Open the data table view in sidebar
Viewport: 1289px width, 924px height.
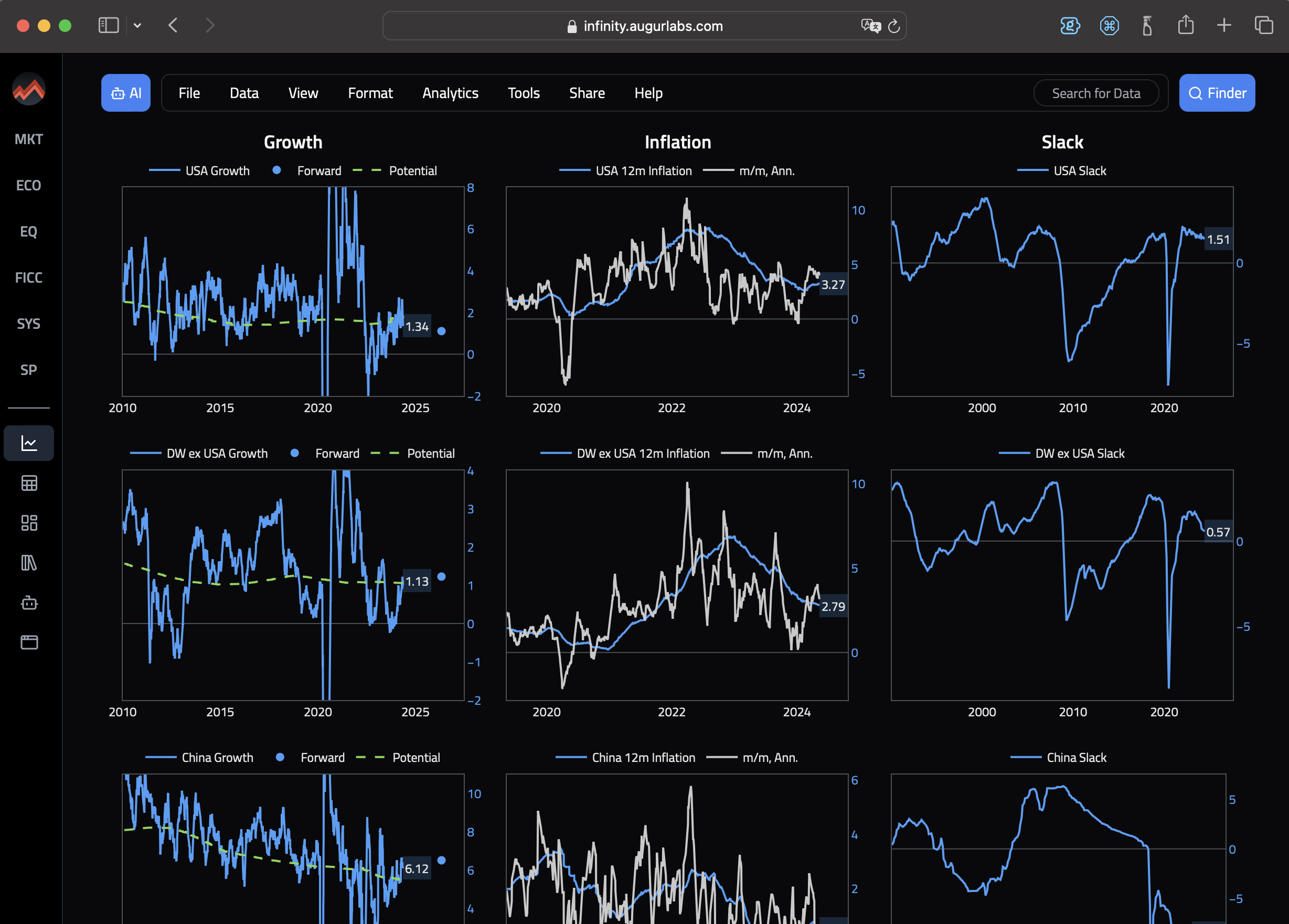tap(28, 483)
